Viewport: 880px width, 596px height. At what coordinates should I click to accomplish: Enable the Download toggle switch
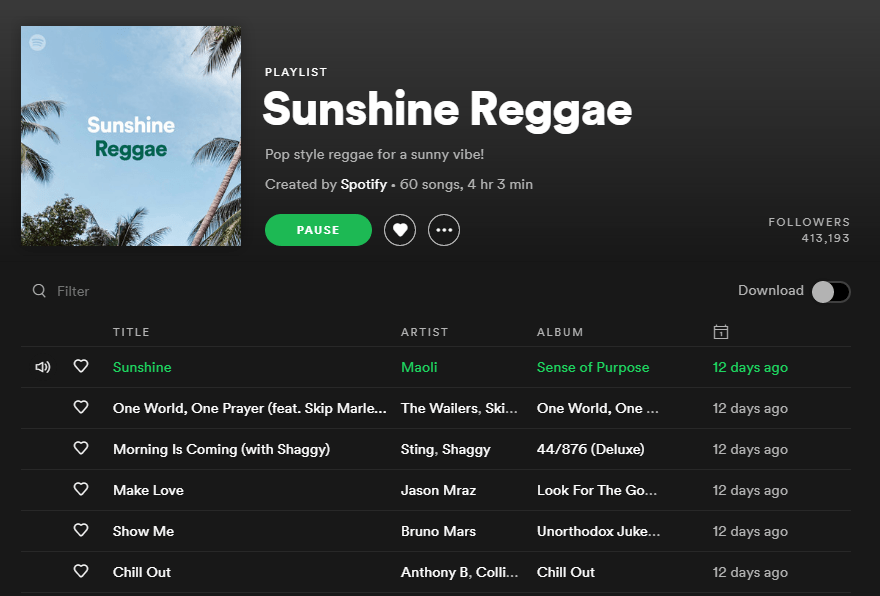(x=829, y=291)
